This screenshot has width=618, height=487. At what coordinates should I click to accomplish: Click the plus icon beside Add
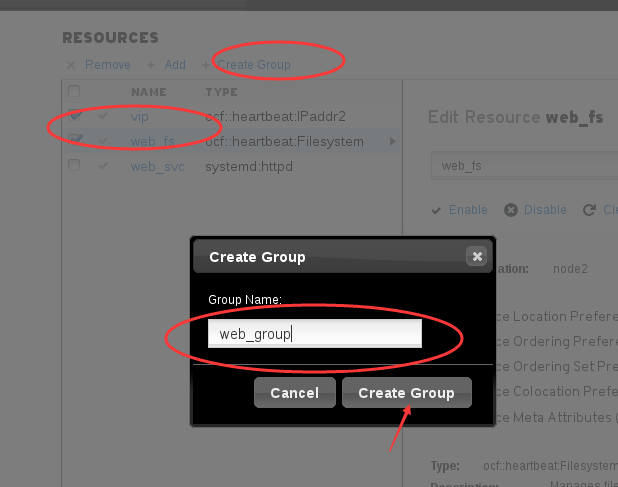(x=151, y=65)
